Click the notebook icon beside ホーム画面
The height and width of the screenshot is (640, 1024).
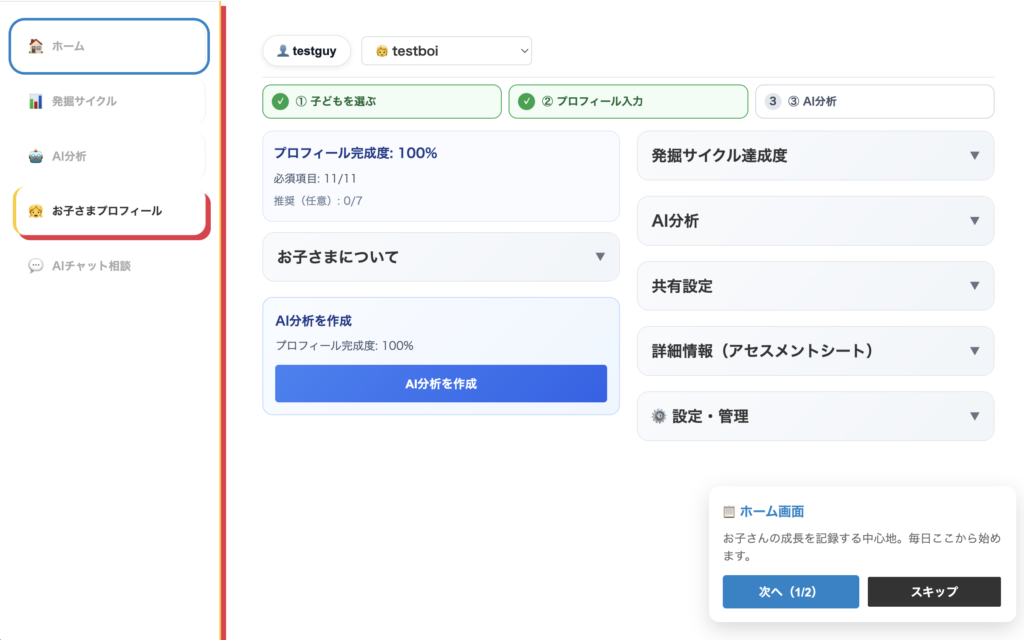730,511
